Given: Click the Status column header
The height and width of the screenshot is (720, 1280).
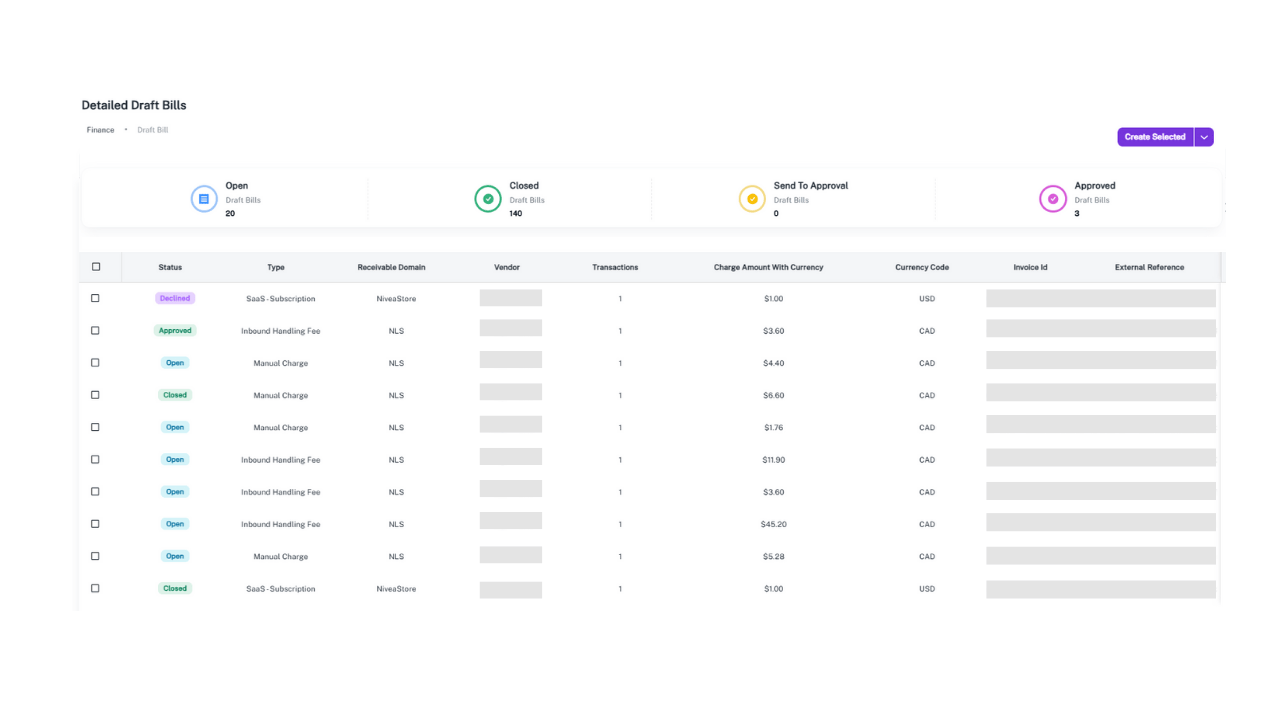Looking at the screenshot, I should point(170,266).
